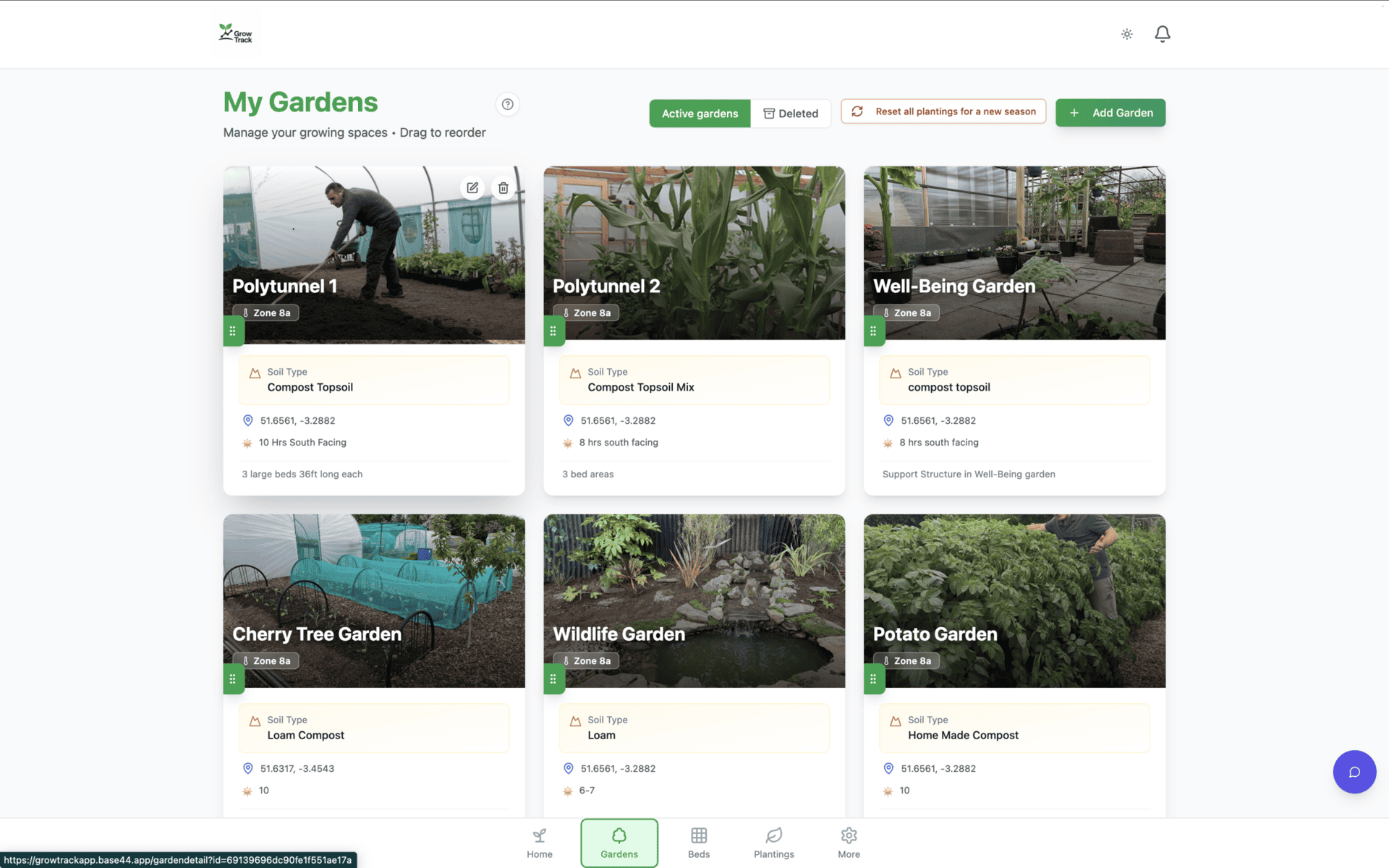The width and height of the screenshot is (1389, 868).
Task: Go to the Home tab
Action: pos(539,843)
